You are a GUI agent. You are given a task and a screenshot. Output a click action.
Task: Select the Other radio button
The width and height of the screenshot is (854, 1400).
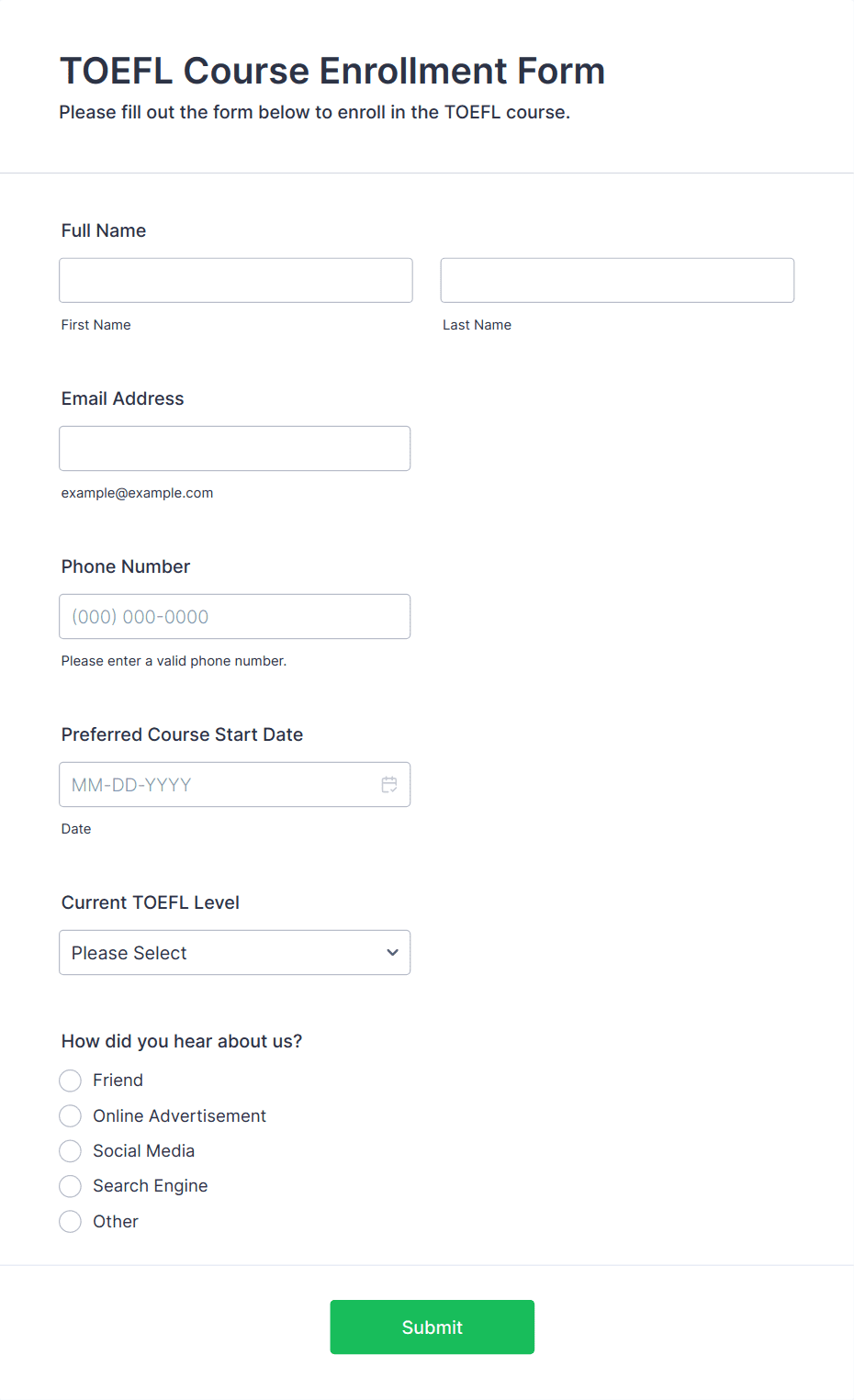[x=71, y=1222]
